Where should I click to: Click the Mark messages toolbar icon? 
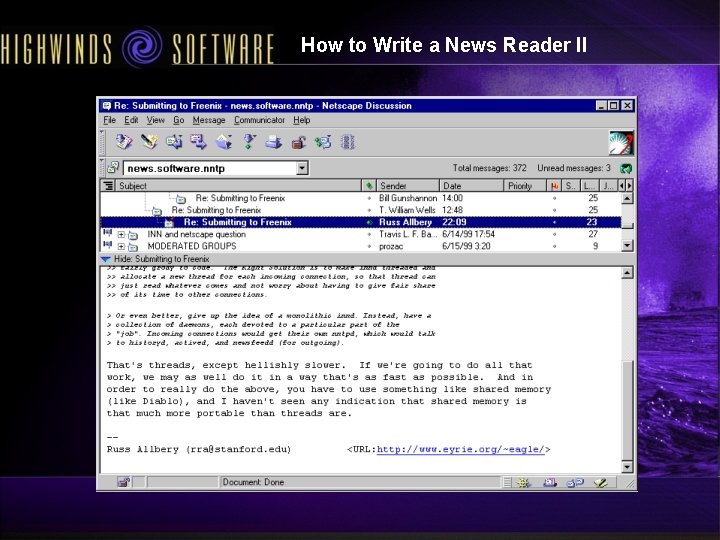click(323, 142)
